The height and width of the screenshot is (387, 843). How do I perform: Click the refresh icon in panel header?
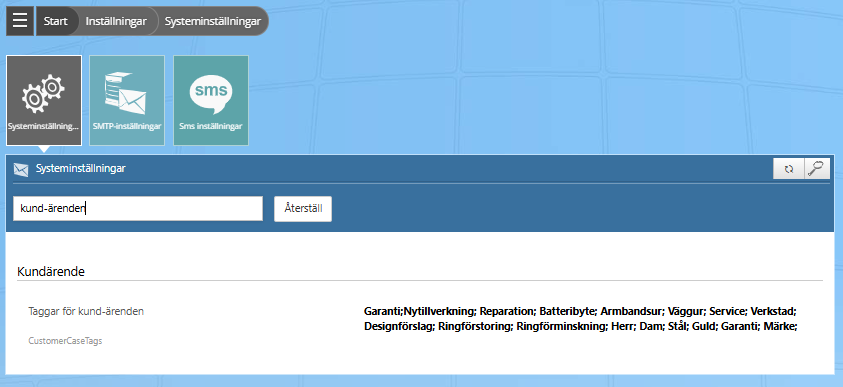(789, 169)
